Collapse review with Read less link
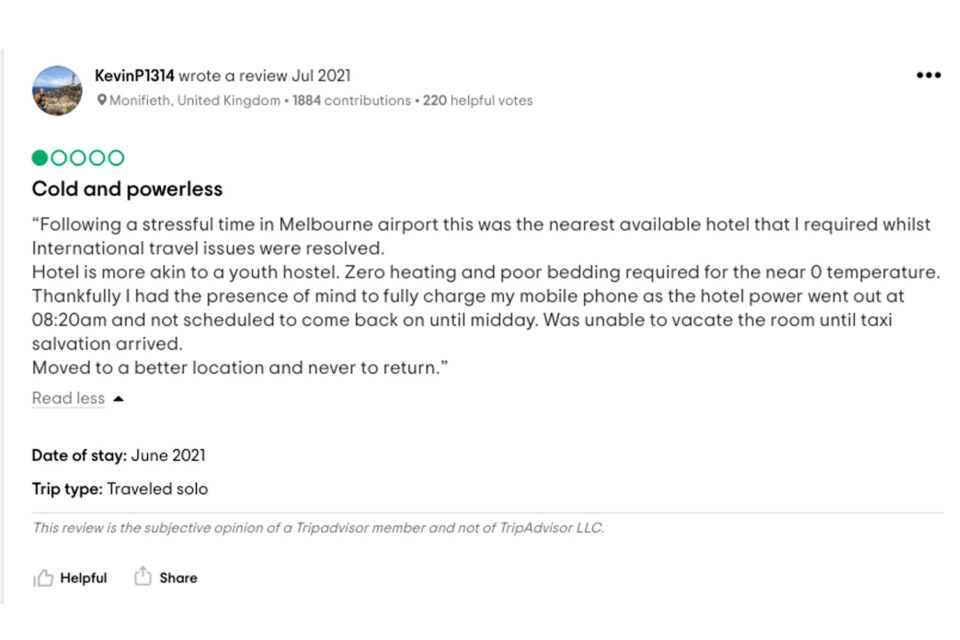This screenshot has width=960, height=640. 69,398
